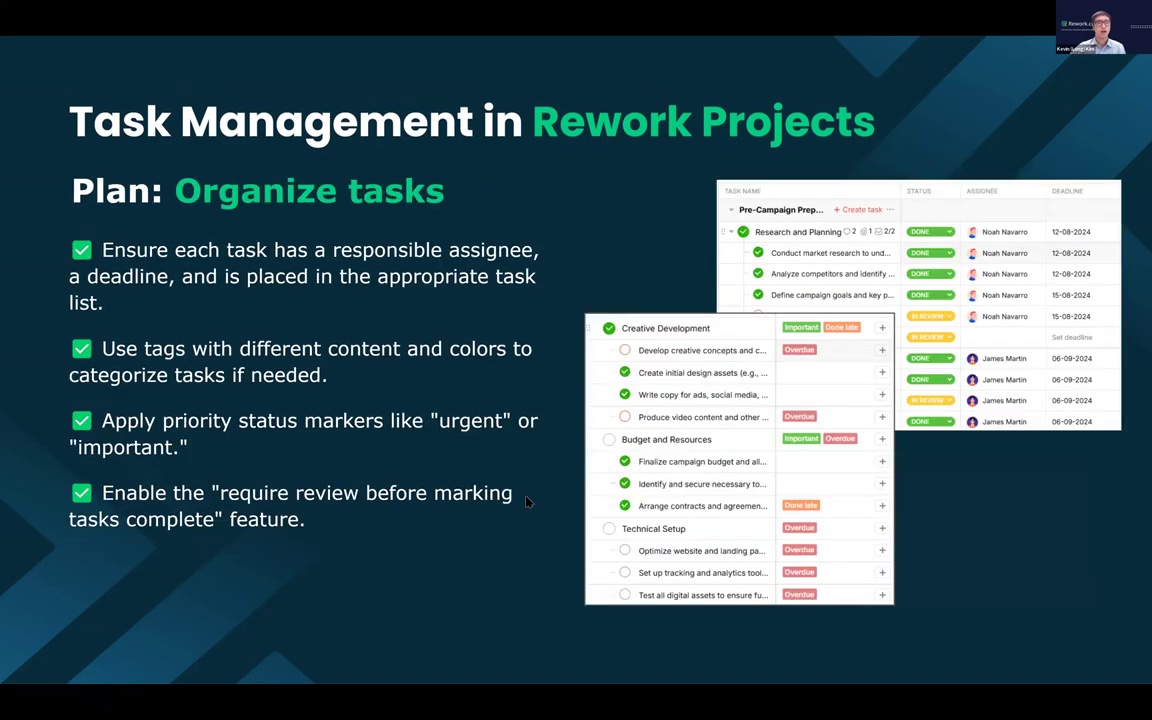Click Noah Navarro avatar in Define campaign goals row
This screenshot has height=720, width=1152.
pyautogui.click(x=972, y=295)
